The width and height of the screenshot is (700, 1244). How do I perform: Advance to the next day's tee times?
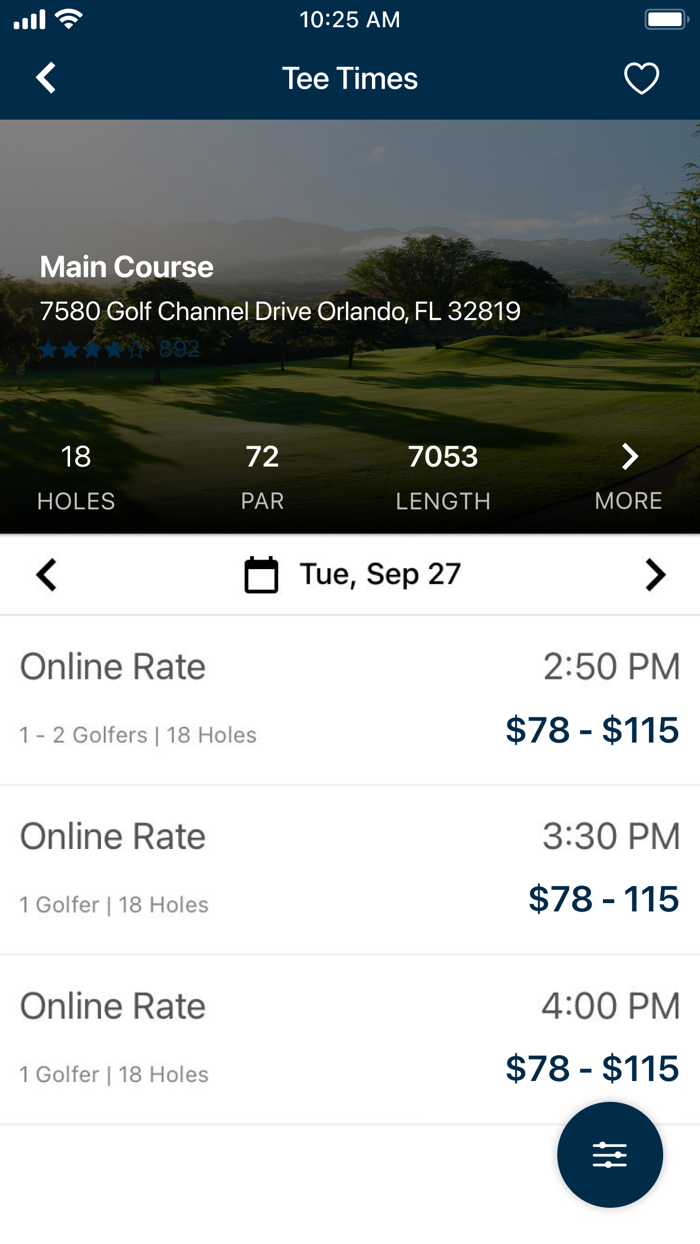click(x=655, y=573)
